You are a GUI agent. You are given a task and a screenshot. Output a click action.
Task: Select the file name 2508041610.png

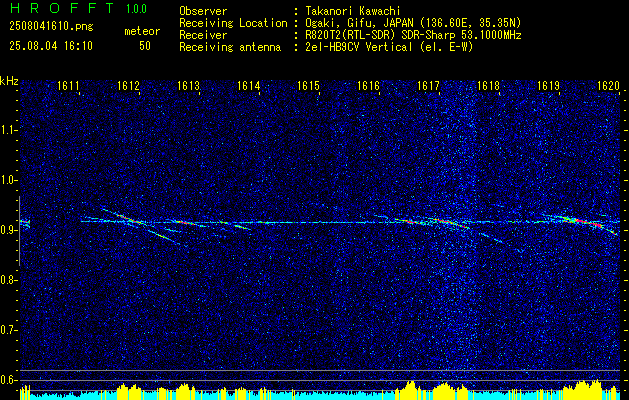pos(51,26)
